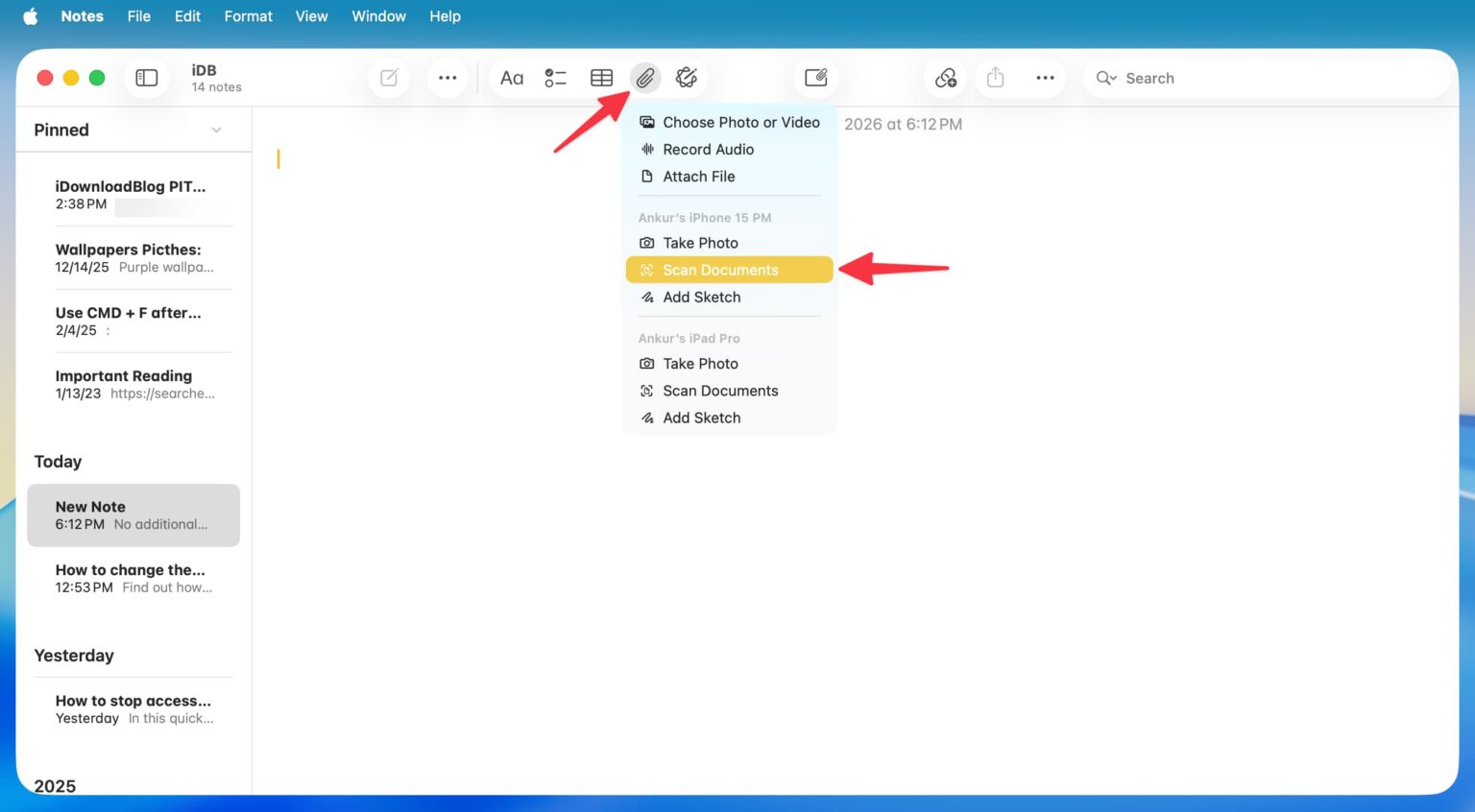Select Take Photo under Ankur's iPad Pro
The image size is (1475, 812).
tap(730, 364)
